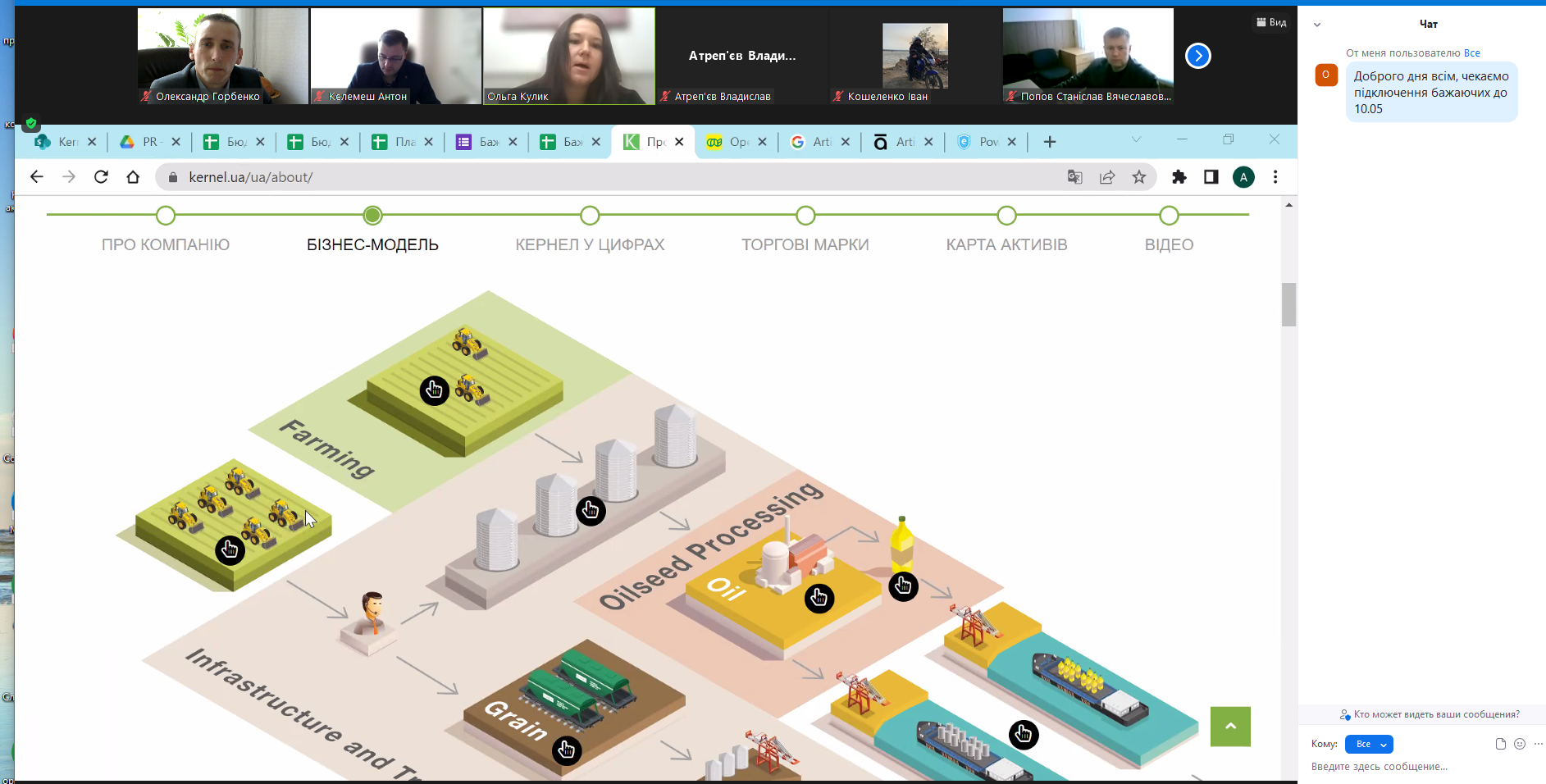This screenshot has width=1546, height=784.
Task: Open the ВІДЕО section
Action: click(x=1169, y=244)
